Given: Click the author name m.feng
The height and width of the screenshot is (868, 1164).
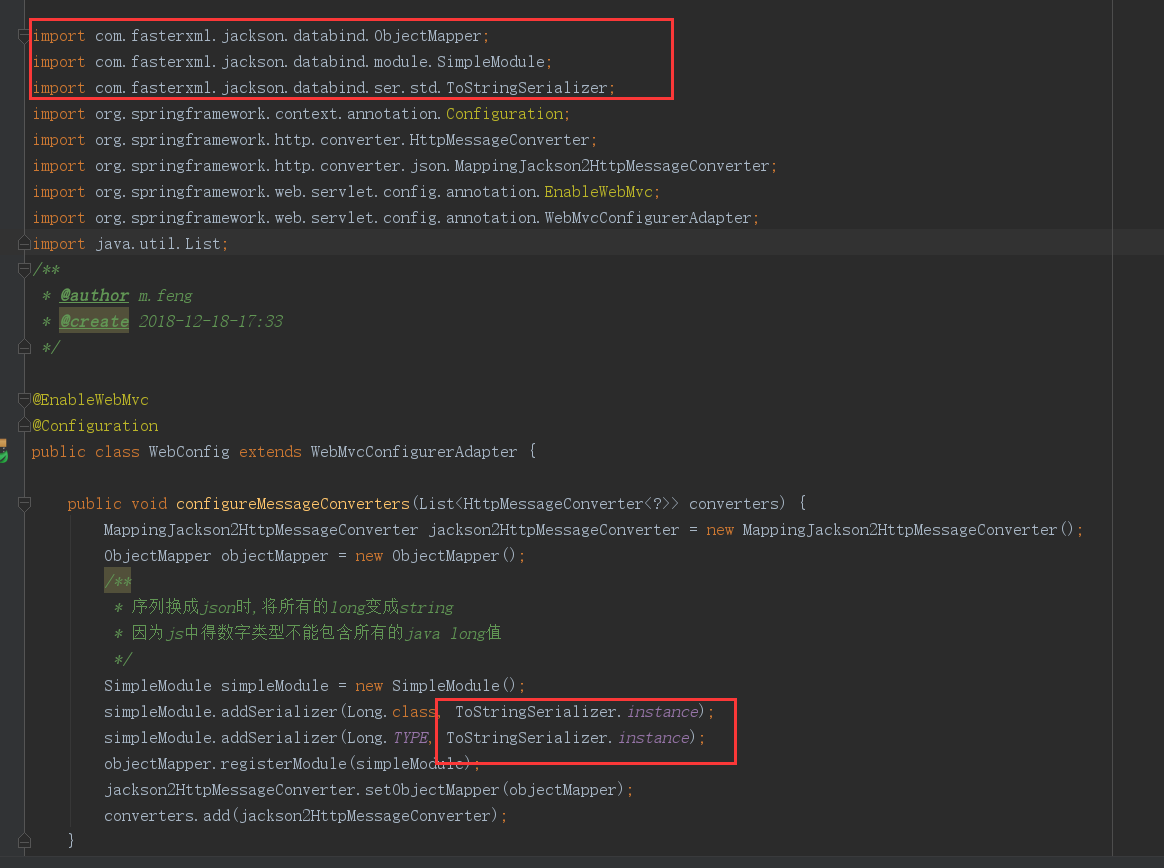Looking at the screenshot, I should [x=166, y=296].
